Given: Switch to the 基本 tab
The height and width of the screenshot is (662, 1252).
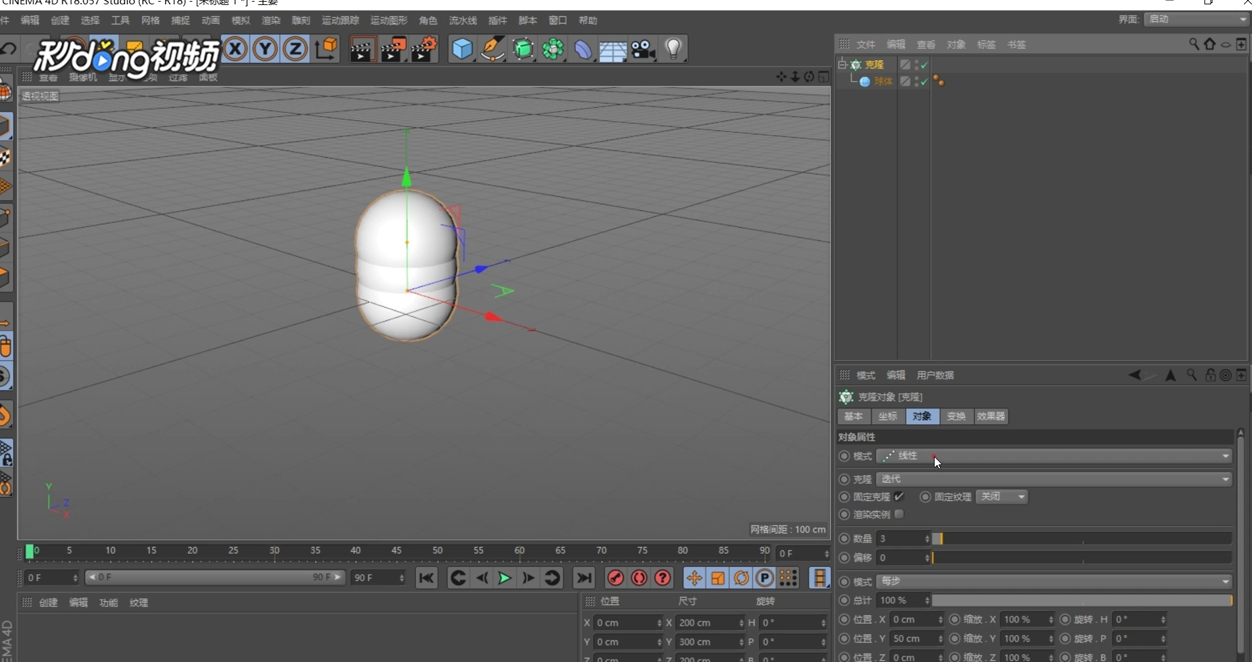Looking at the screenshot, I should pos(853,416).
